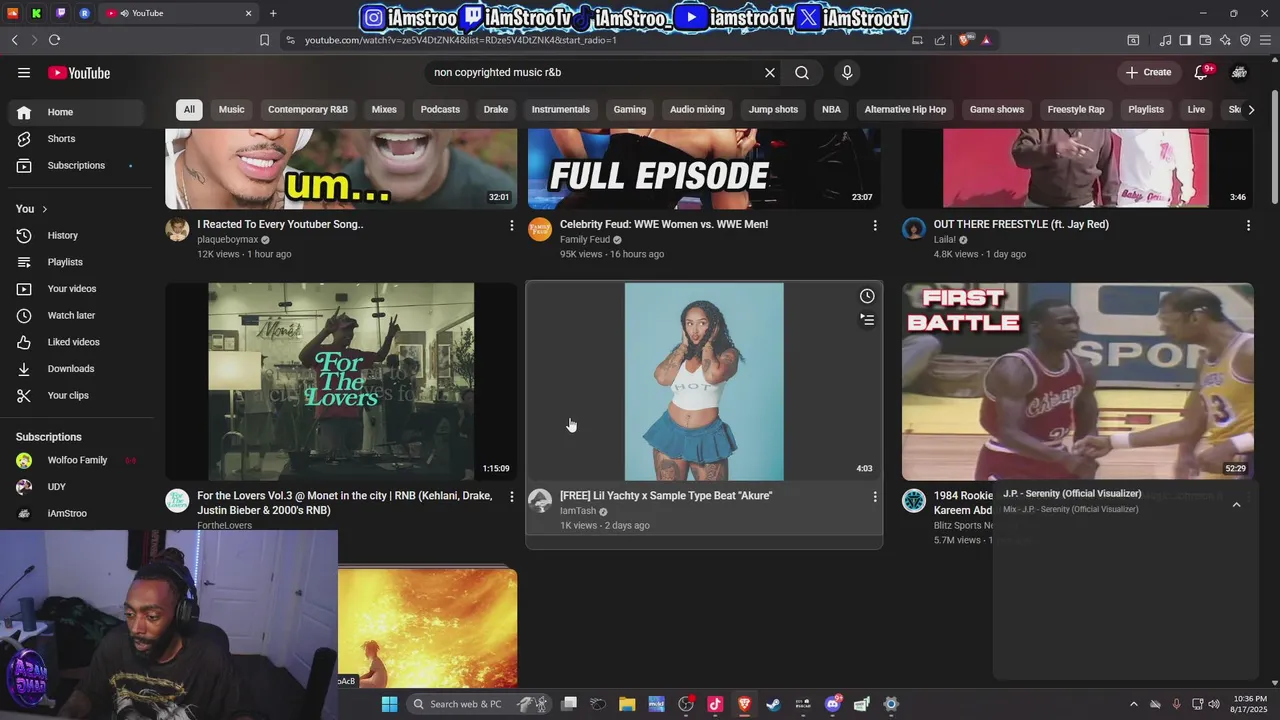Open Discord from taskbar
The width and height of the screenshot is (1280, 720).
point(832,704)
